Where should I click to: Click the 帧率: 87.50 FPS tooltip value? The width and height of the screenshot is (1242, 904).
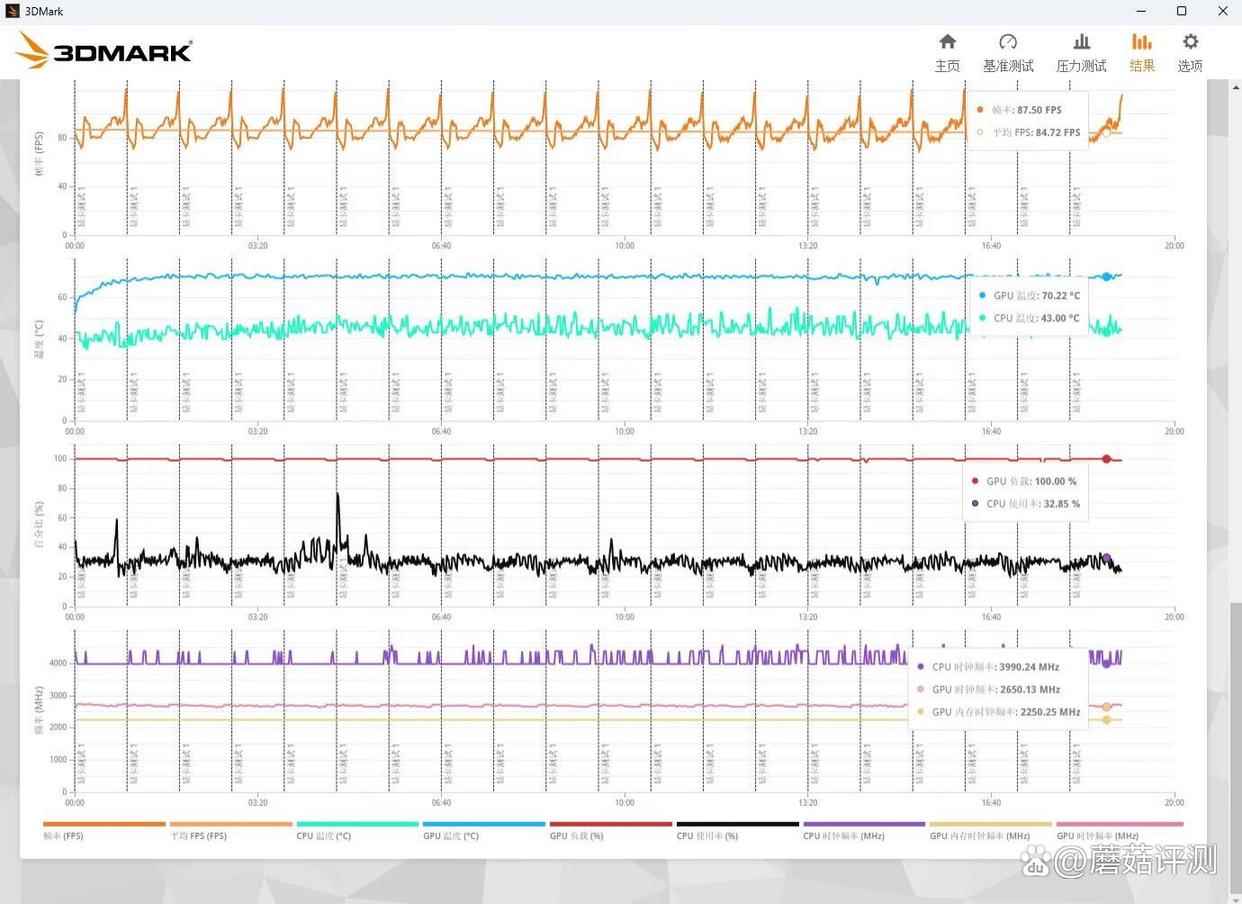click(x=1027, y=110)
